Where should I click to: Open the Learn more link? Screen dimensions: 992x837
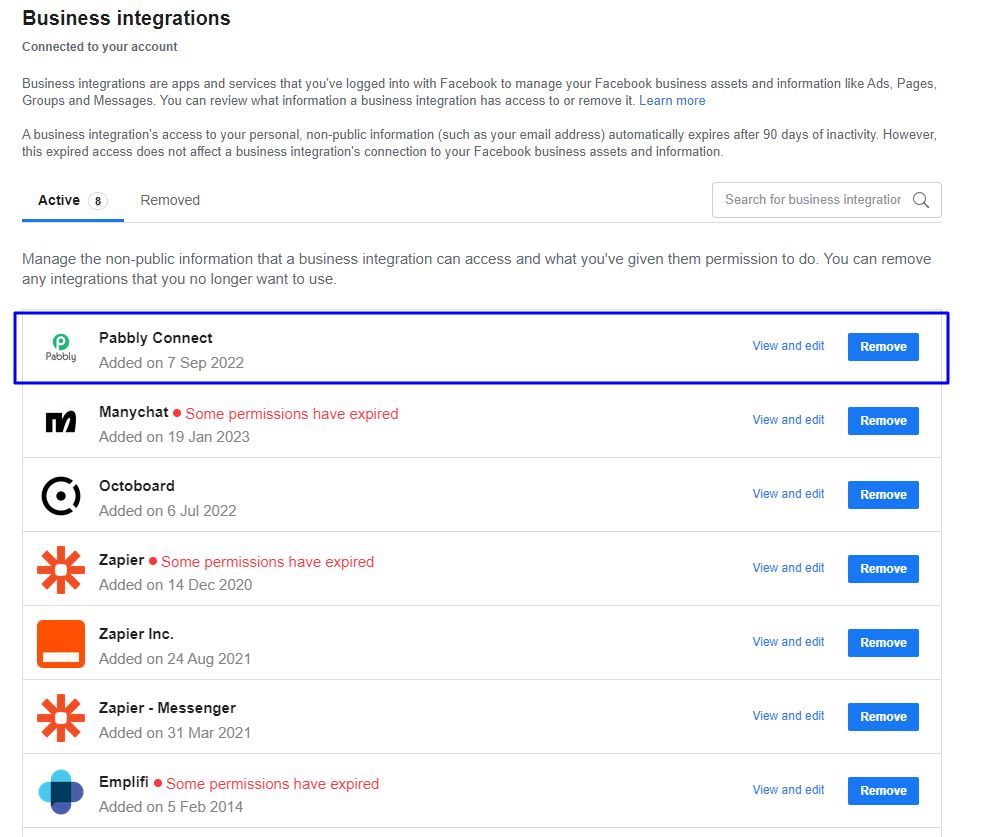tap(671, 101)
